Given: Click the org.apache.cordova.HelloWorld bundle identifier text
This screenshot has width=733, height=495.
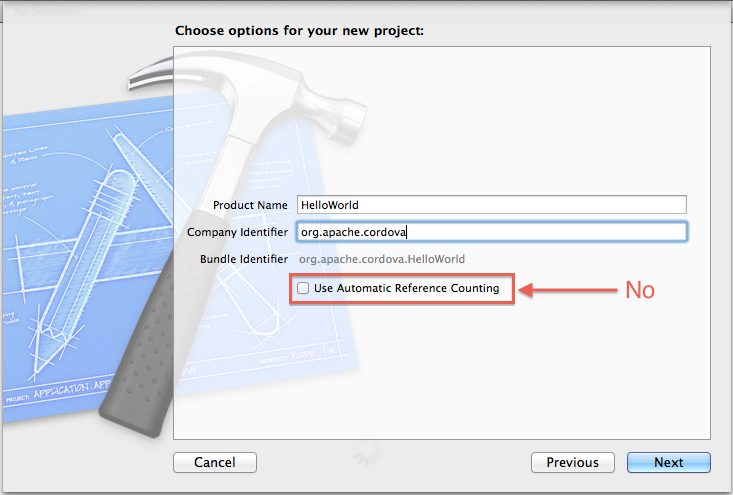Looking at the screenshot, I should [382, 259].
